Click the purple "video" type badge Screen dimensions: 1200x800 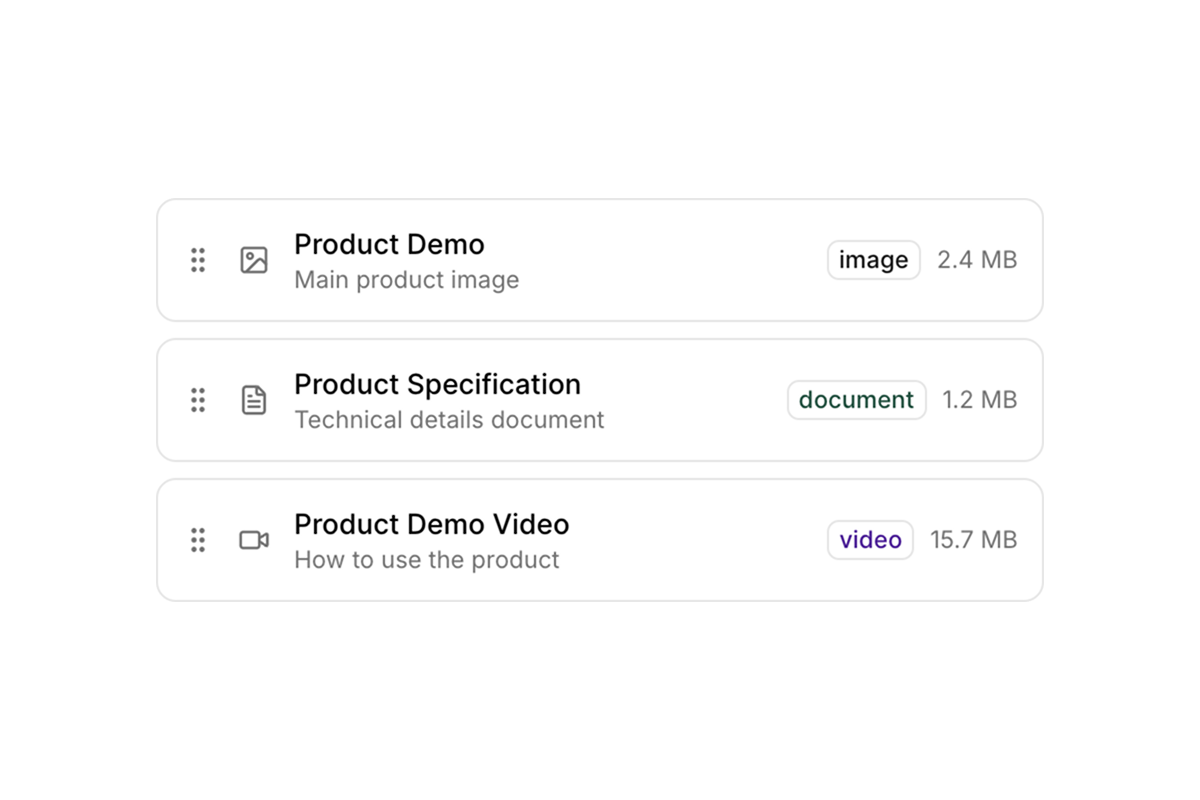coord(870,540)
